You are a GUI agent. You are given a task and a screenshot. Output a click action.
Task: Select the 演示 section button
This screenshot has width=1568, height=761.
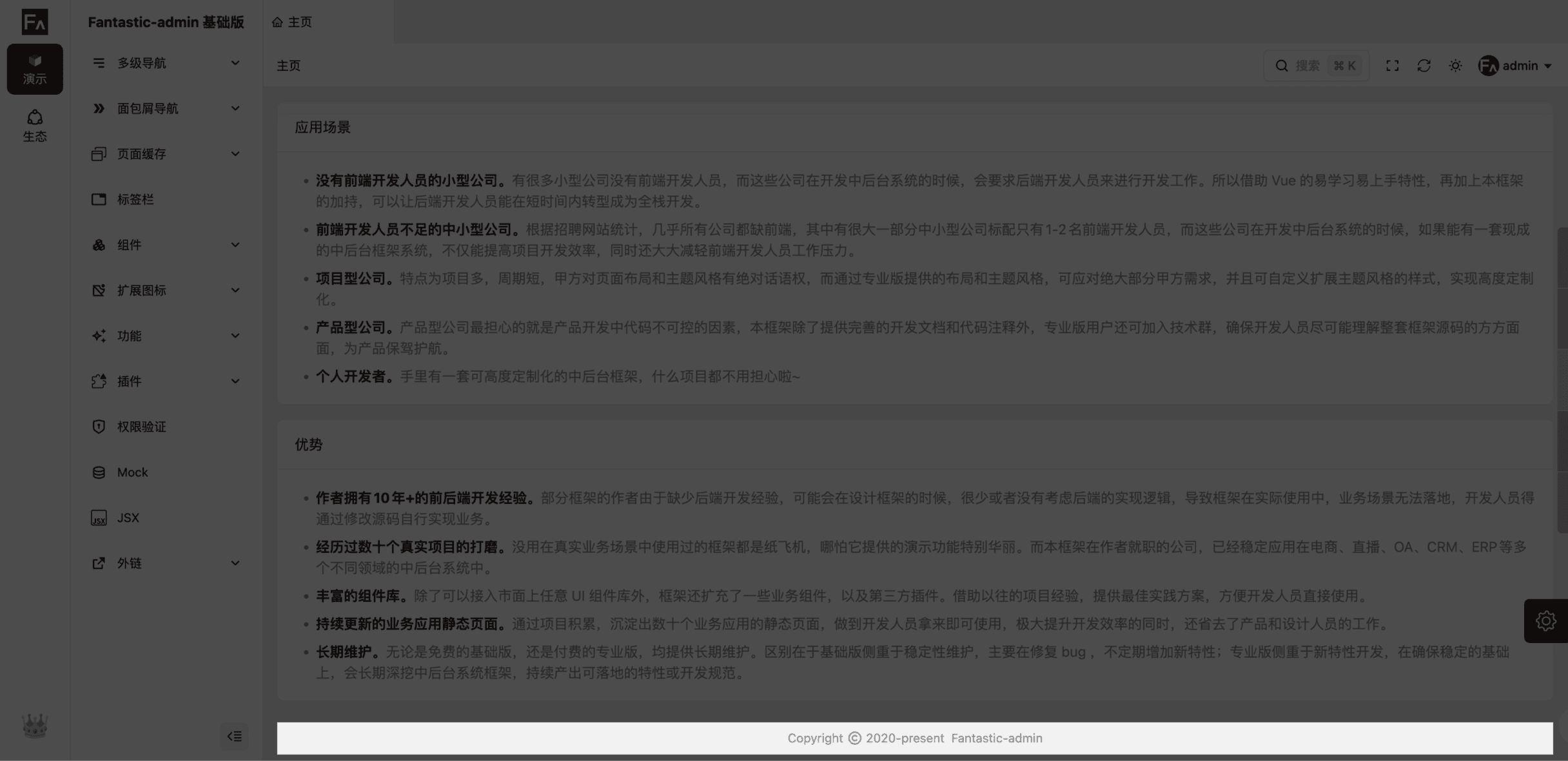35,69
